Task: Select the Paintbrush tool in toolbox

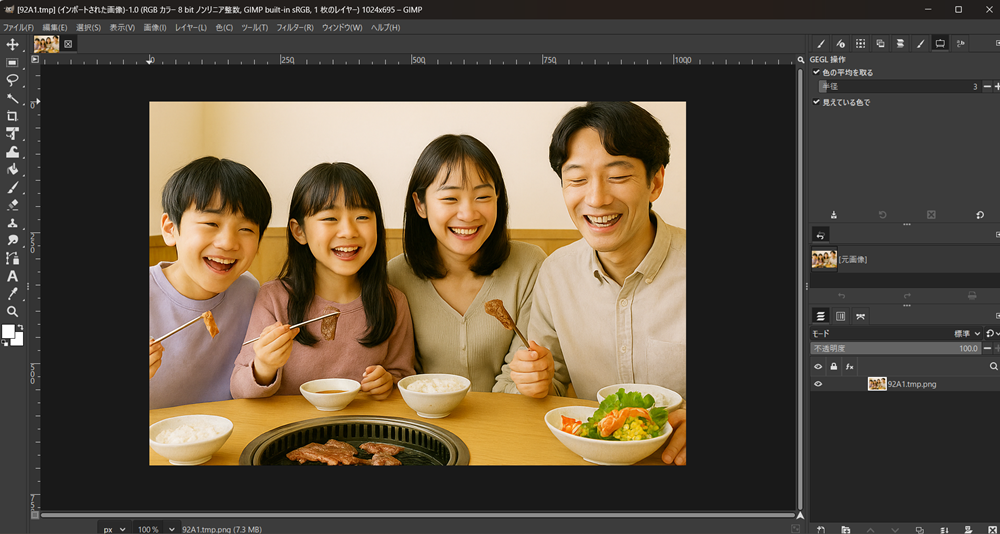Action: (x=12, y=188)
